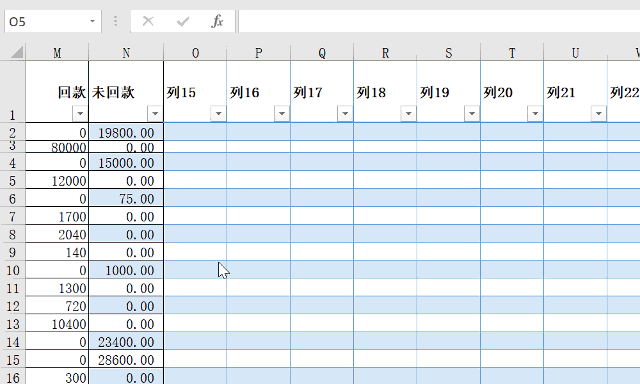
Task: Select column T header
Action: pos(512,53)
